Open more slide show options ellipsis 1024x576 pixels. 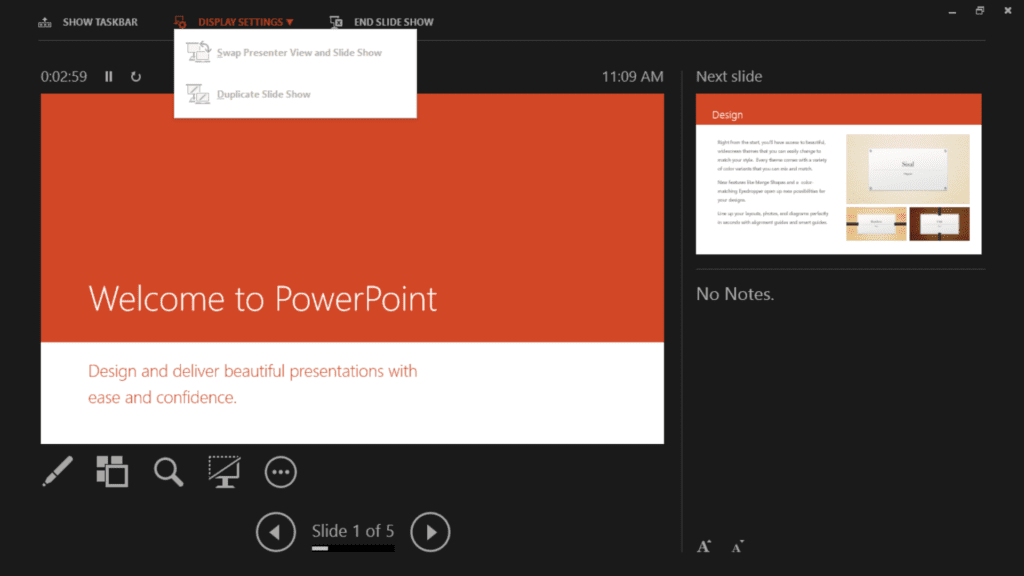[281, 472]
